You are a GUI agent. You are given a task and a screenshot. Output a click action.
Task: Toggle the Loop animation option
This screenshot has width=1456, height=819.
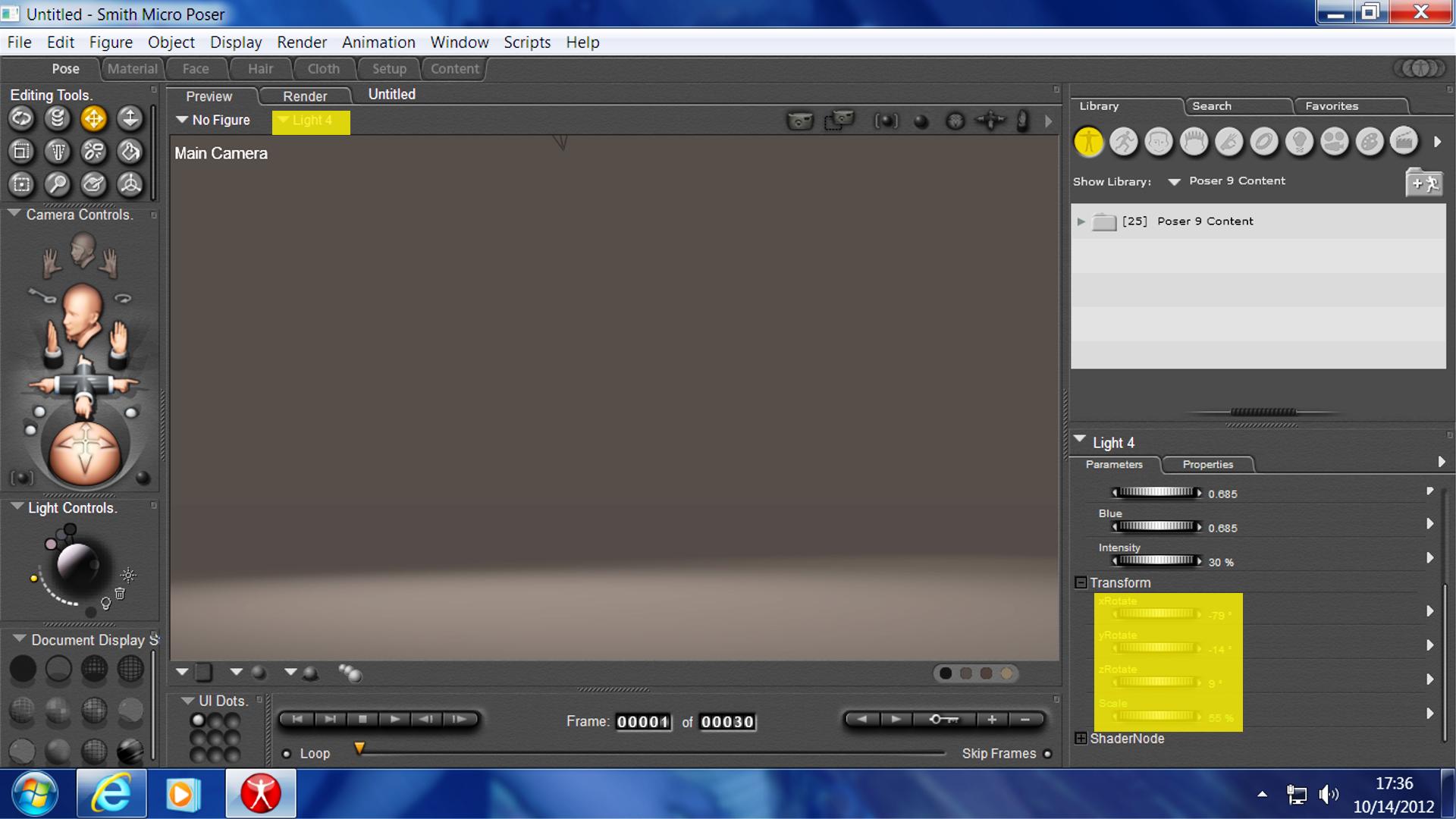(287, 754)
